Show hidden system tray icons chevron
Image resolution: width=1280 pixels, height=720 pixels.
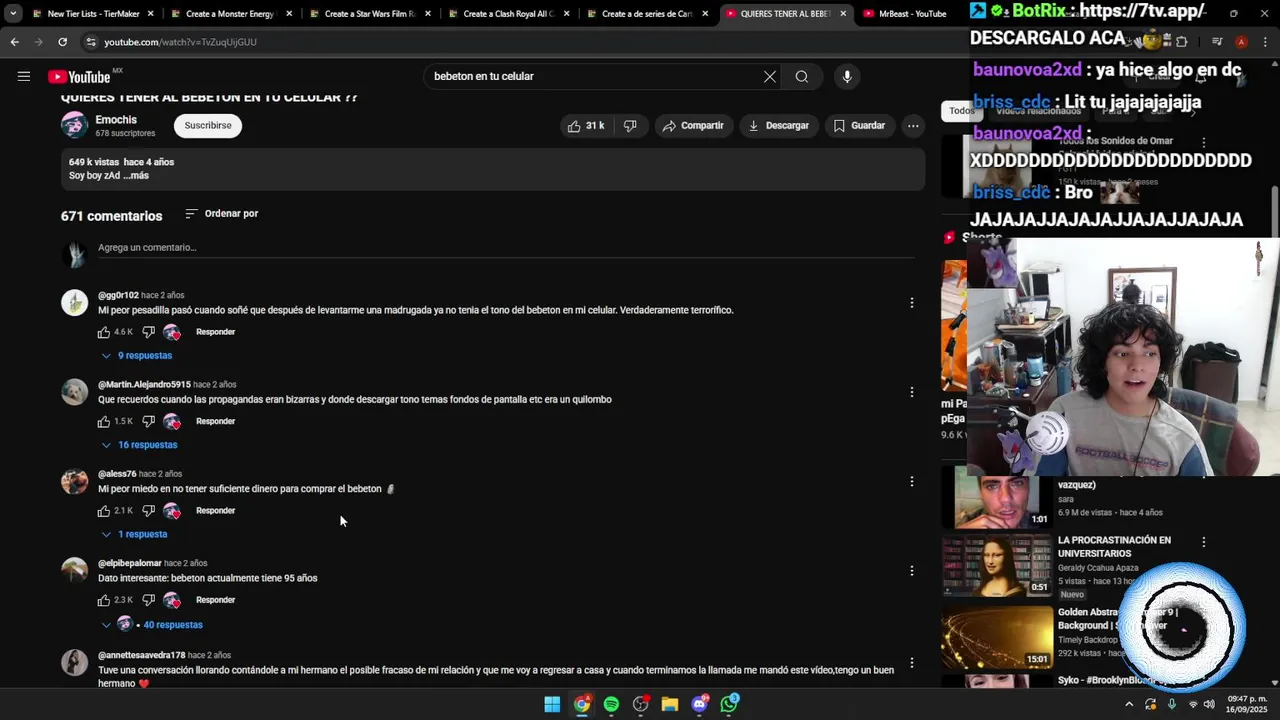click(x=1130, y=704)
